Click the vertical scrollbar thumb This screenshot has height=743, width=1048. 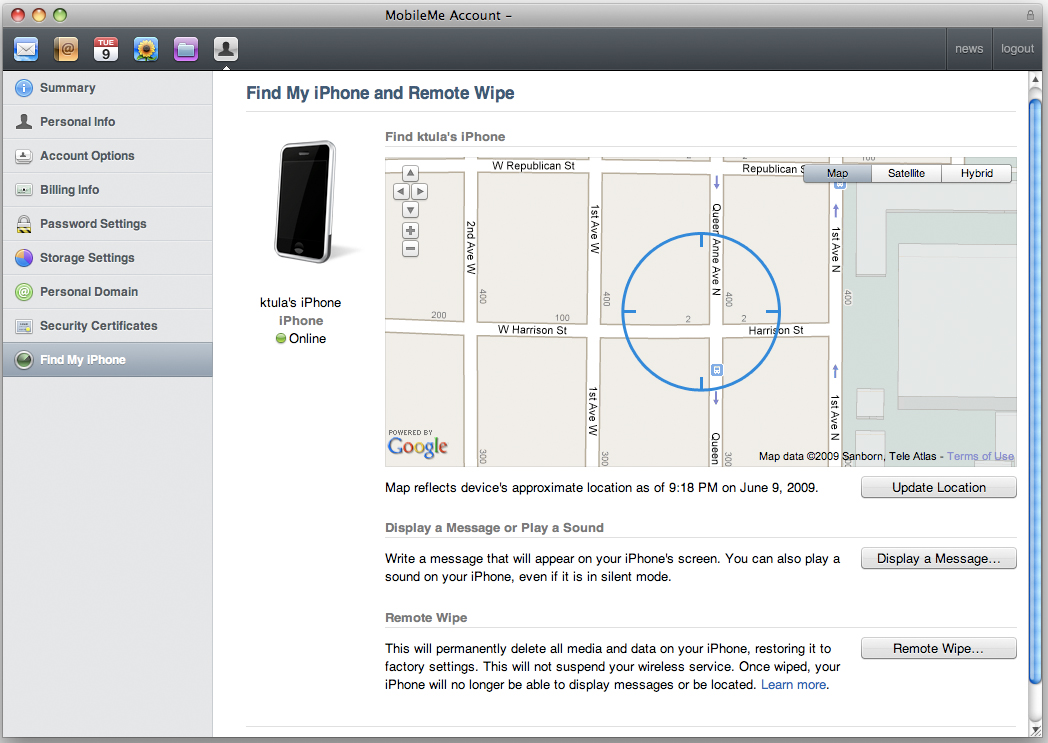[x=1035, y=392]
